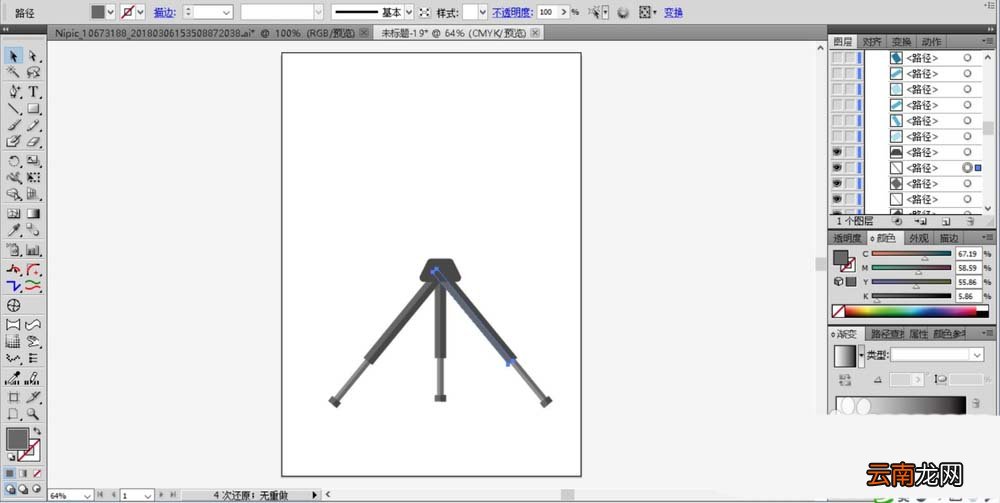Select the Column Graph tool
Image resolution: width=1000 pixels, height=503 pixels.
click(x=33, y=250)
